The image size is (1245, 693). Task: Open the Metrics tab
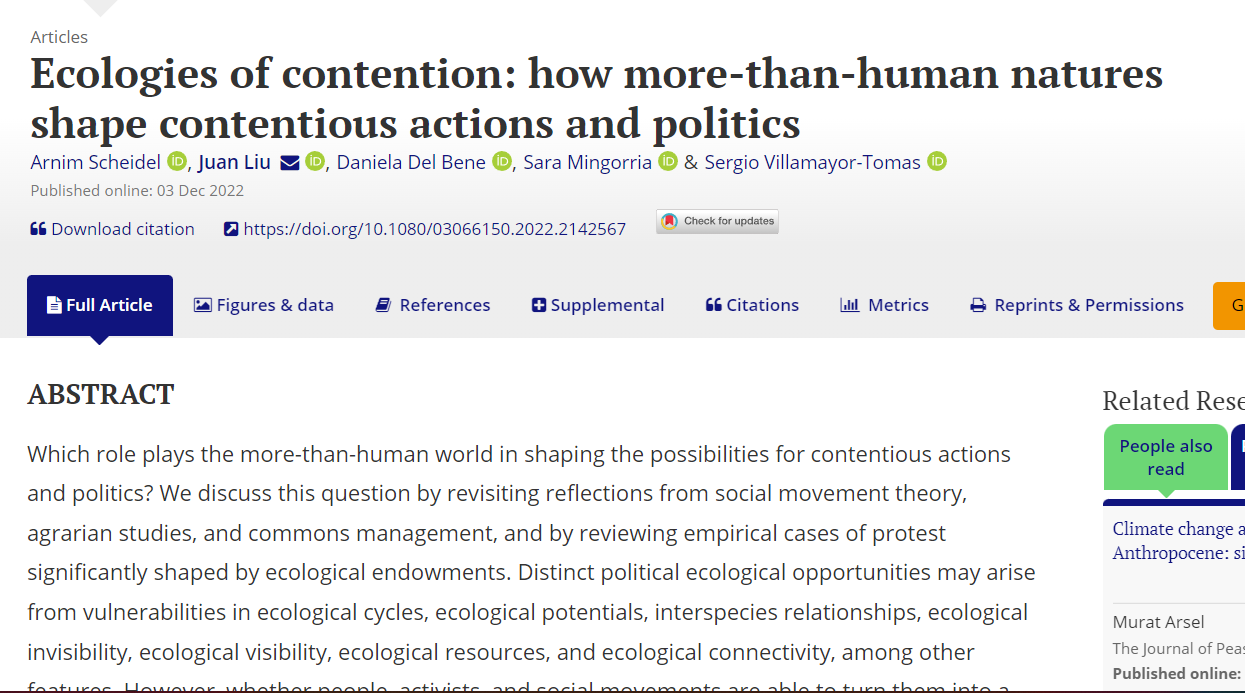[x=885, y=305]
